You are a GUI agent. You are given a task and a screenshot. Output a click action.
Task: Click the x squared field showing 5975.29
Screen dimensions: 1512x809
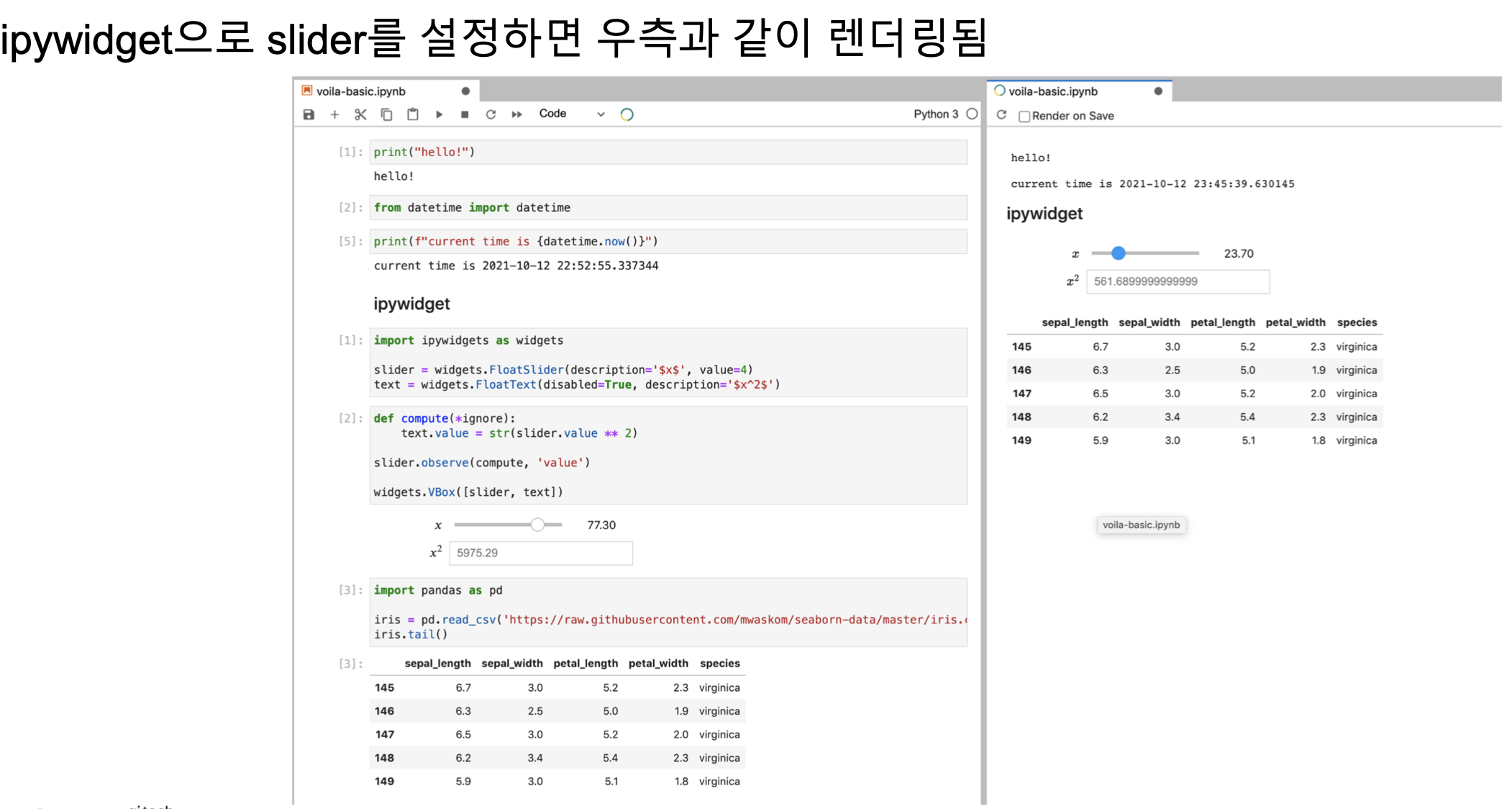tap(540, 553)
